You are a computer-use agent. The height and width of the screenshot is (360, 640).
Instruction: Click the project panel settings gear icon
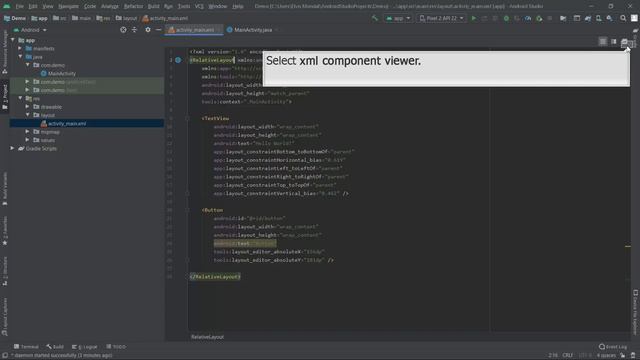pos(148,30)
